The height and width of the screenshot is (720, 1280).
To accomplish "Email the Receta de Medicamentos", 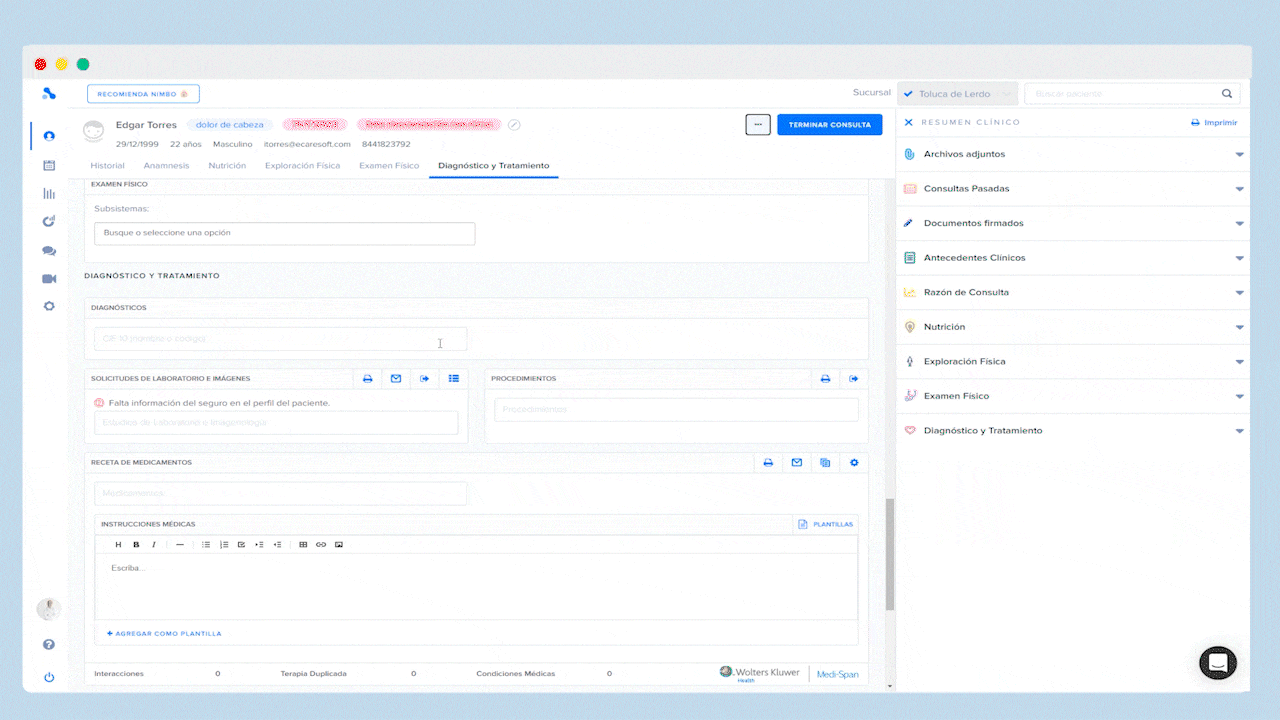I will coord(797,463).
